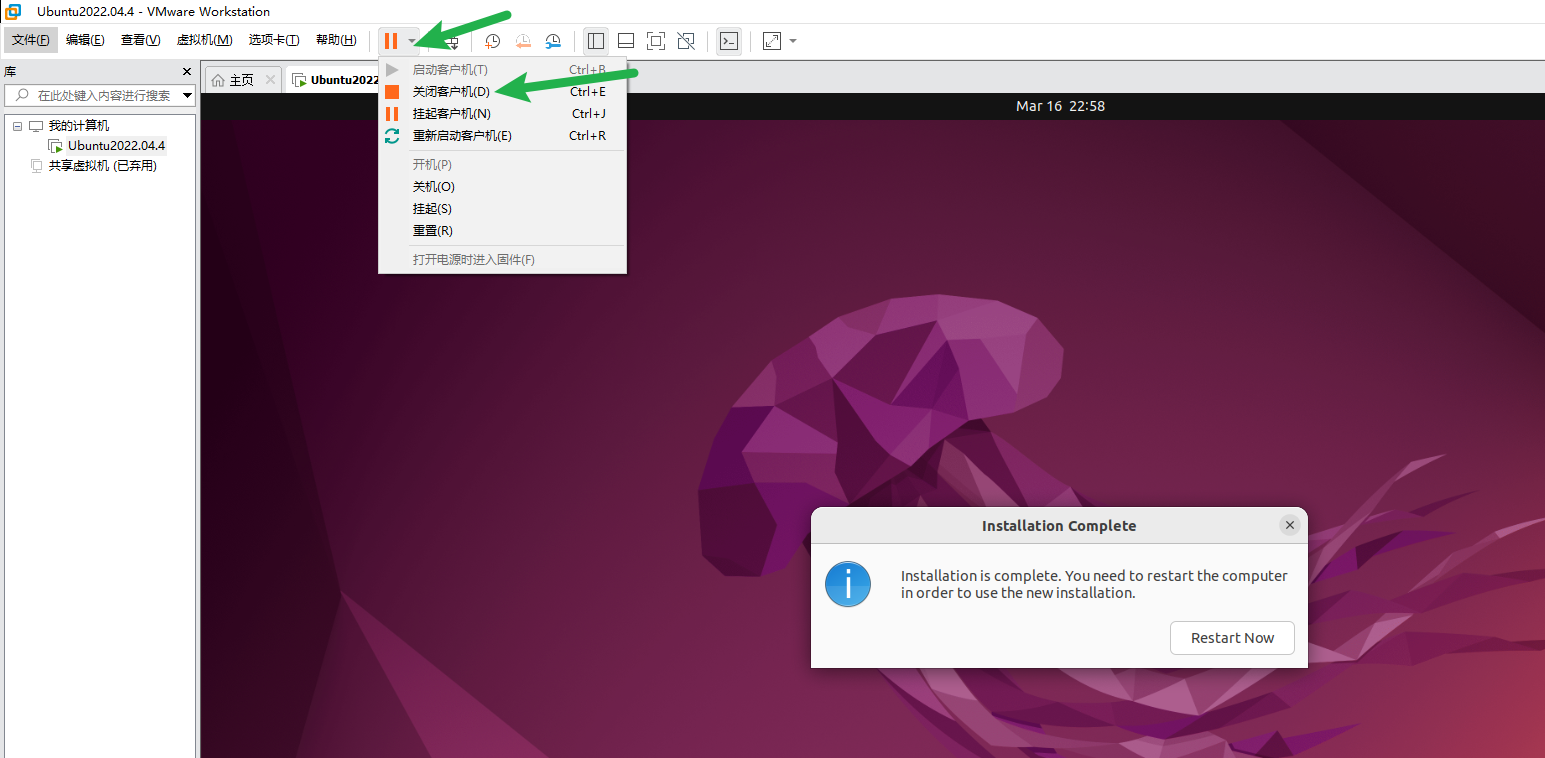
Task: Collapse the 我的计算机 tree node
Action: click(17, 126)
